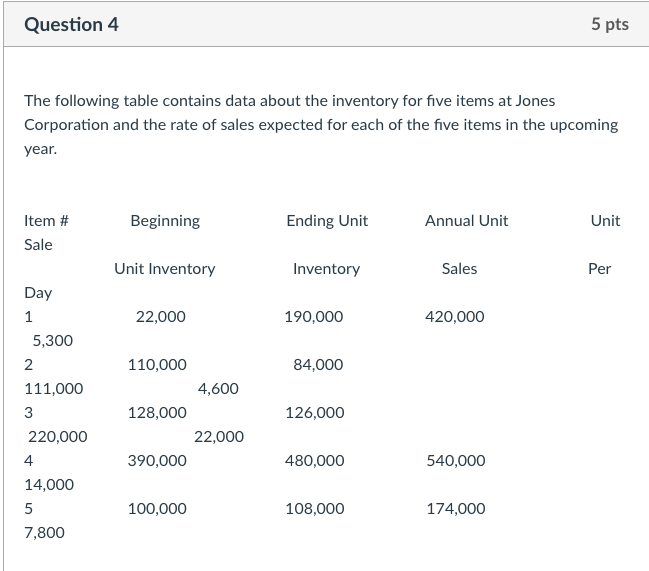
Task: Click the 5 pts score label
Action: point(609,25)
